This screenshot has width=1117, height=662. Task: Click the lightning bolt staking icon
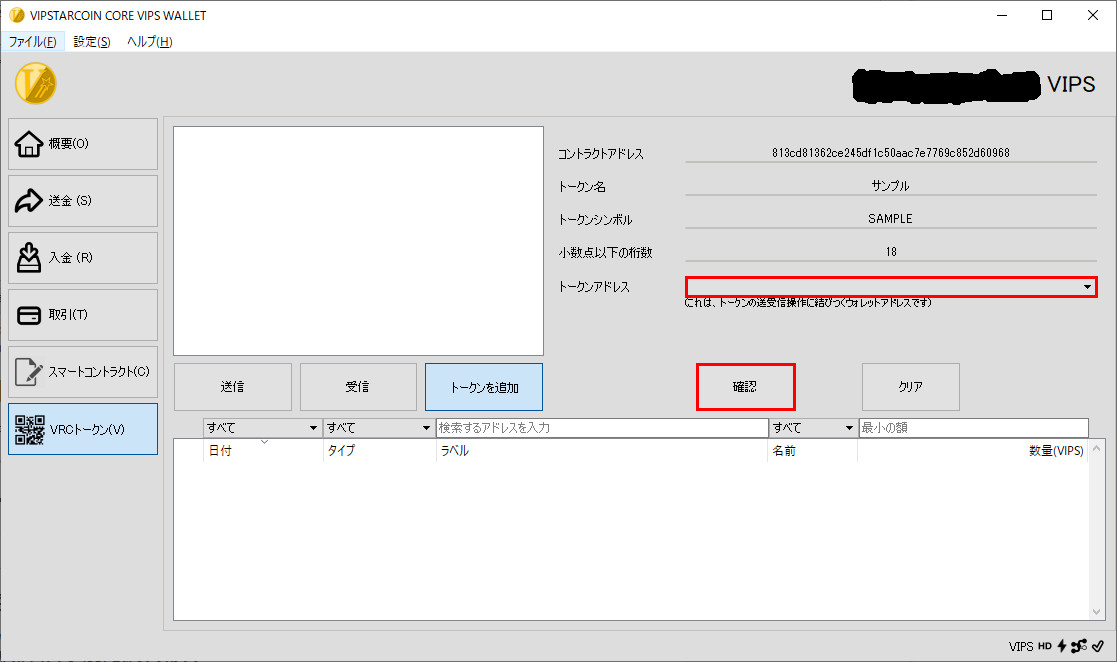click(x=1061, y=646)
